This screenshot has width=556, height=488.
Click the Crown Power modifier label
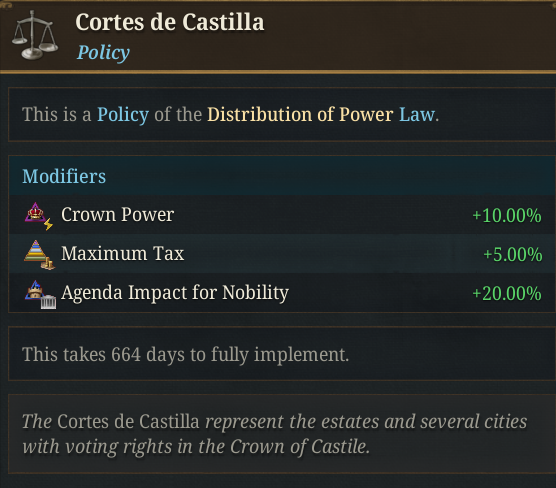tap(117, 215)
